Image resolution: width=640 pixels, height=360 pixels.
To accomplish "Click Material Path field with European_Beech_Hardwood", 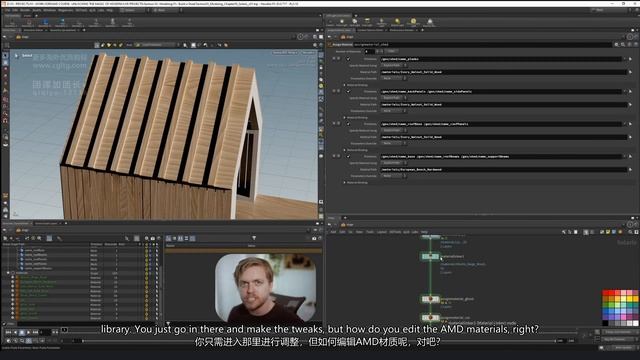I will point(504,169).
